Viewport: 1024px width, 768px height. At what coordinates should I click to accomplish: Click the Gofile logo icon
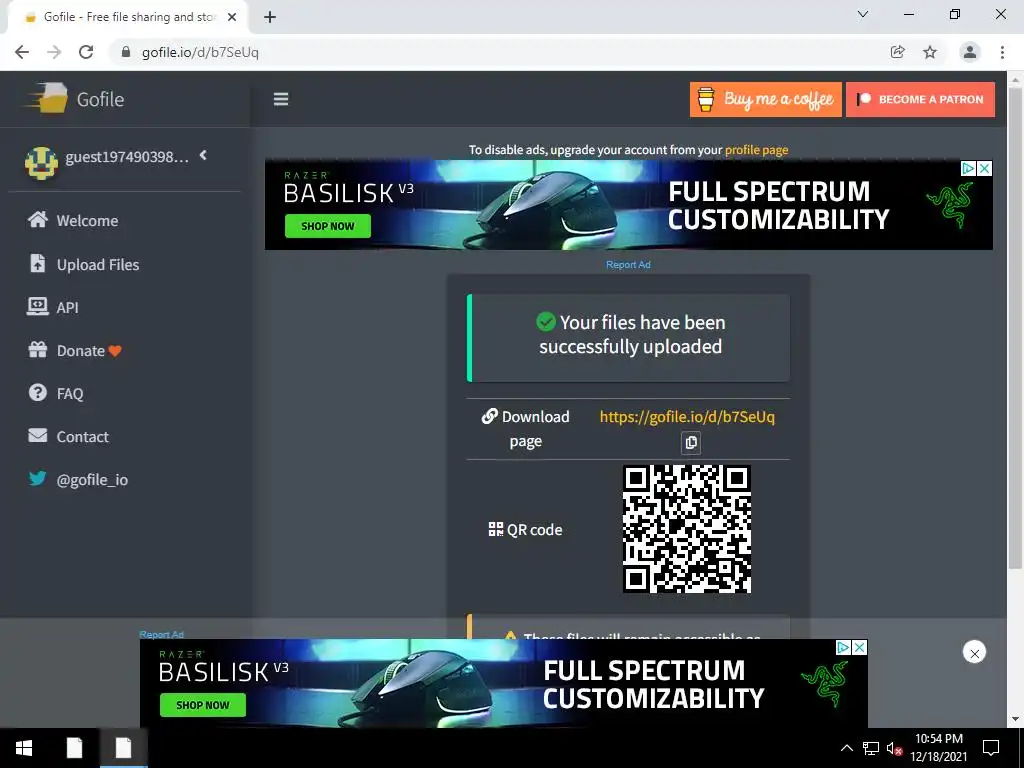click(x=47, y=98)
